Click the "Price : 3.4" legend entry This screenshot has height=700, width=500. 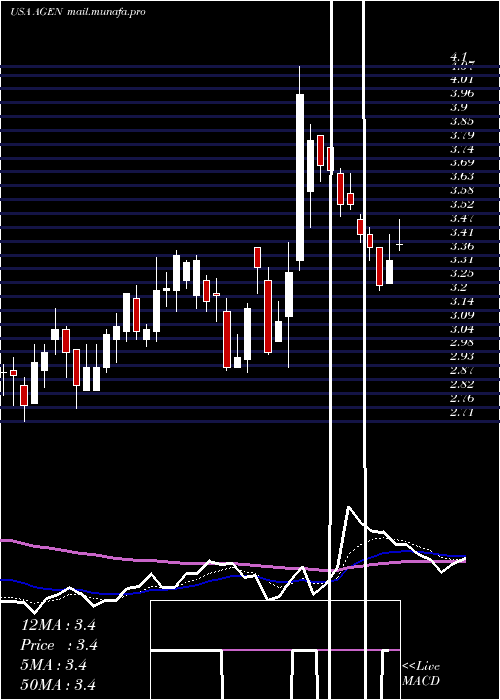click(59, 645)
